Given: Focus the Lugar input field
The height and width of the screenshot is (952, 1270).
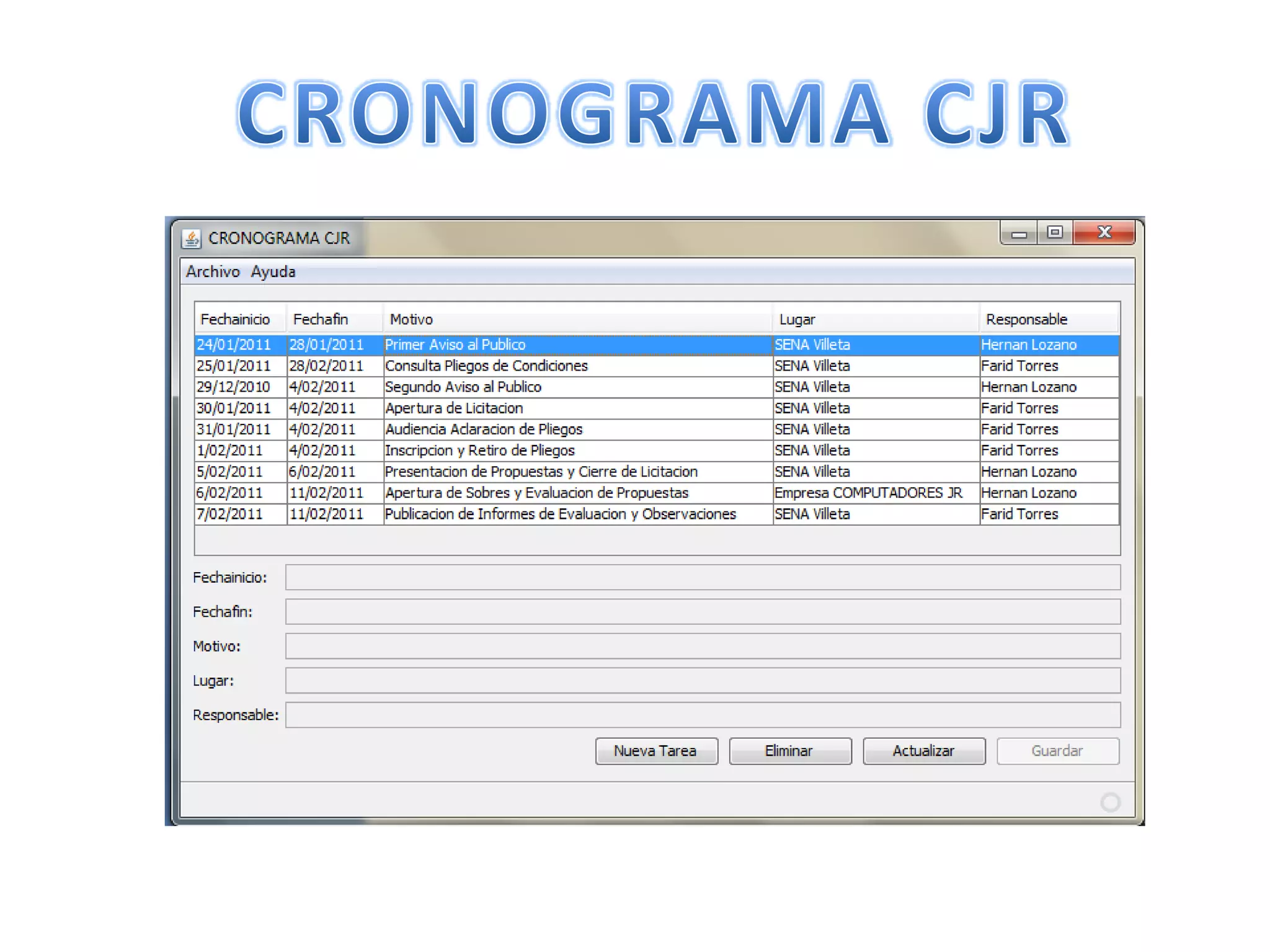Looking at the screenshot, I should 702,681.
